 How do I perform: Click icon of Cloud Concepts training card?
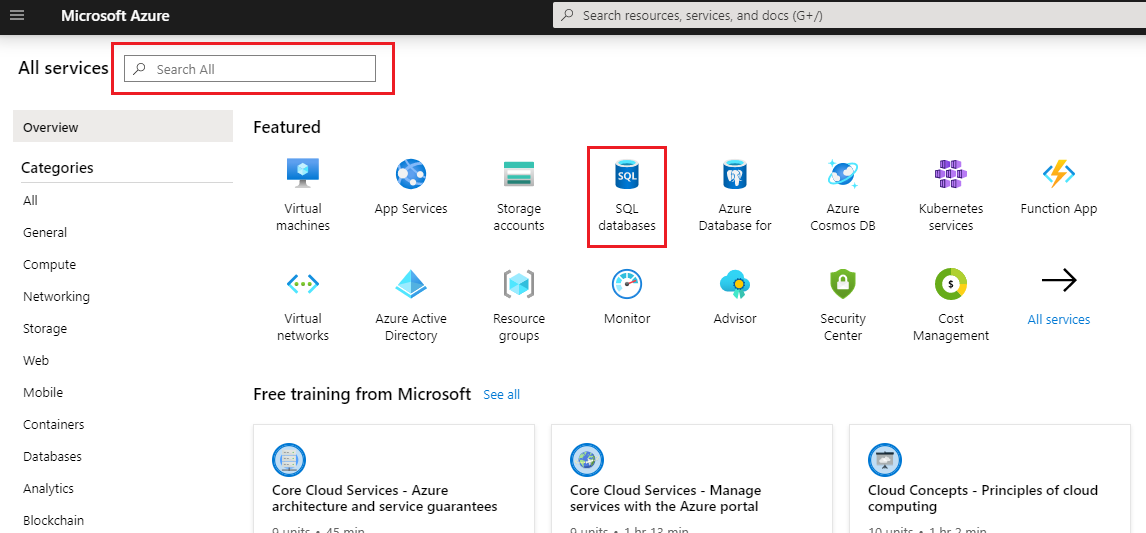pyautogui.click(x=885, y=460)
